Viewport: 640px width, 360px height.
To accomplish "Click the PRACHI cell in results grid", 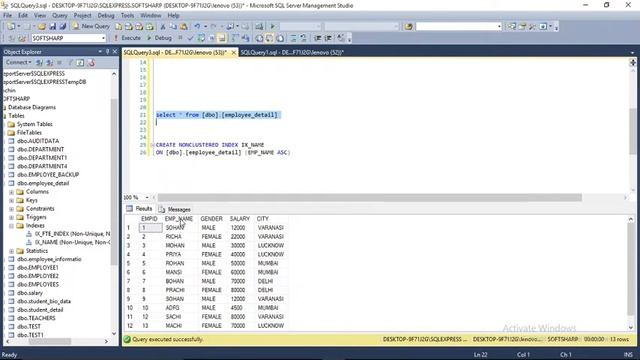I will [175, 290].
